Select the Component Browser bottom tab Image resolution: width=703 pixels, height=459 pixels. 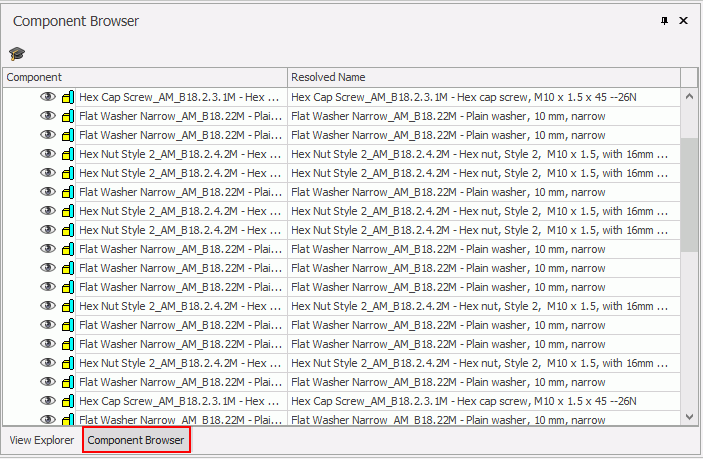pos(136,440)
